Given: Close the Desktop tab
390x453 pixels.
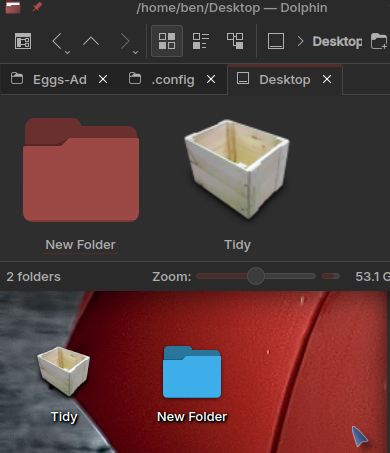Looking at the screenshot, I should tap(327, 79).
